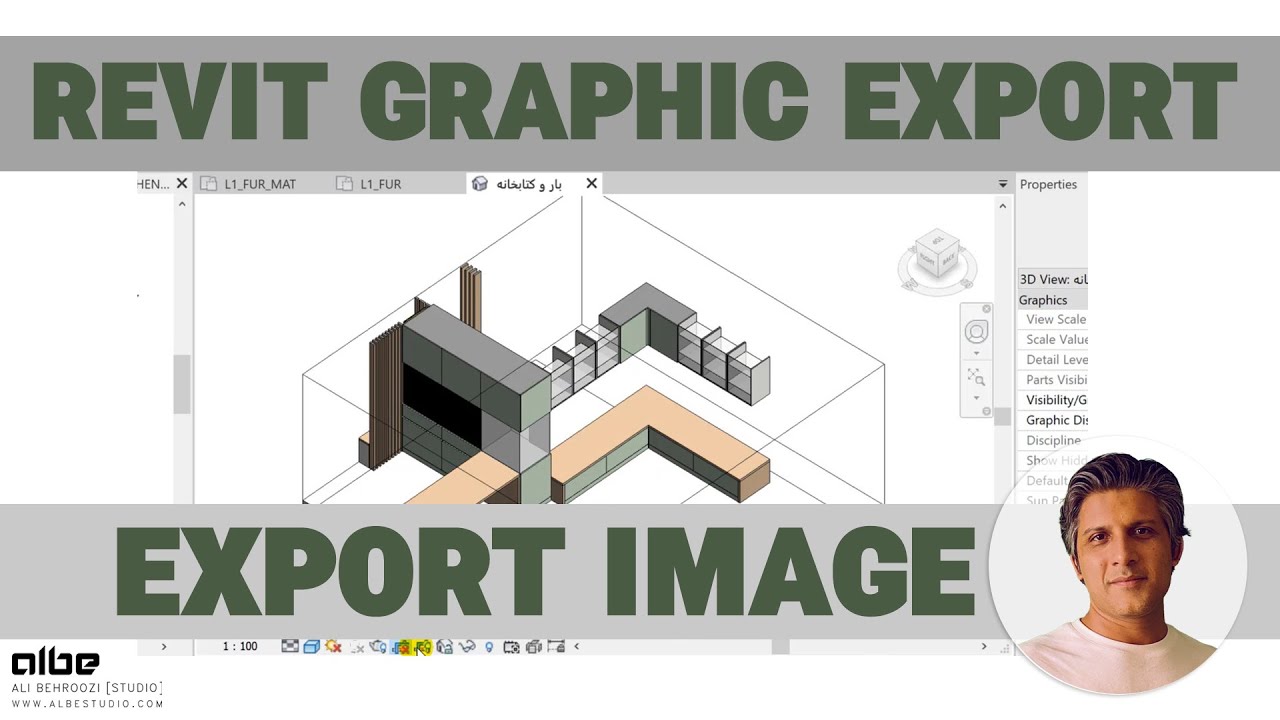This screenshot has width=1280, height=720.
Task: Open the Detail Level icon menu
Action: click(x=290, y=646)
